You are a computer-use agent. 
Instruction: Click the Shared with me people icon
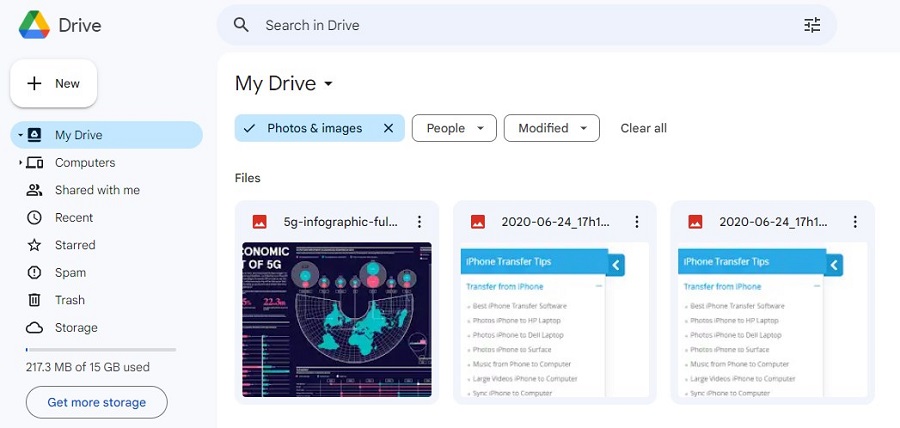point(34,190)
